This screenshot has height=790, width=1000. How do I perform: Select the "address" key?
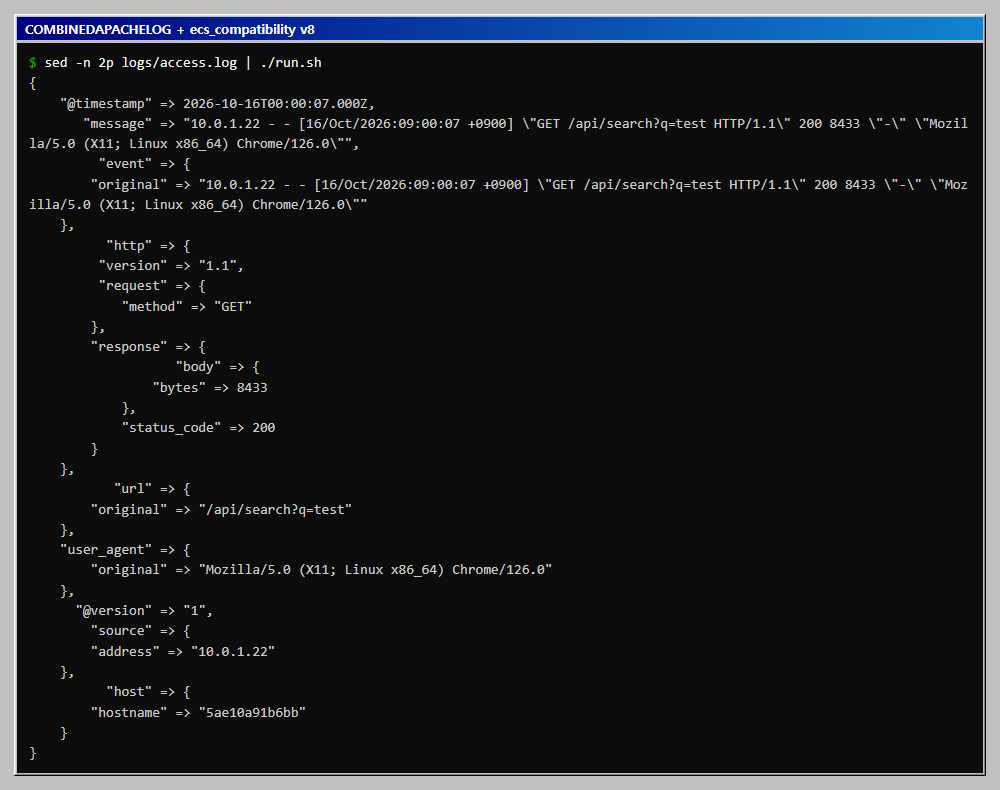[125, 652]
